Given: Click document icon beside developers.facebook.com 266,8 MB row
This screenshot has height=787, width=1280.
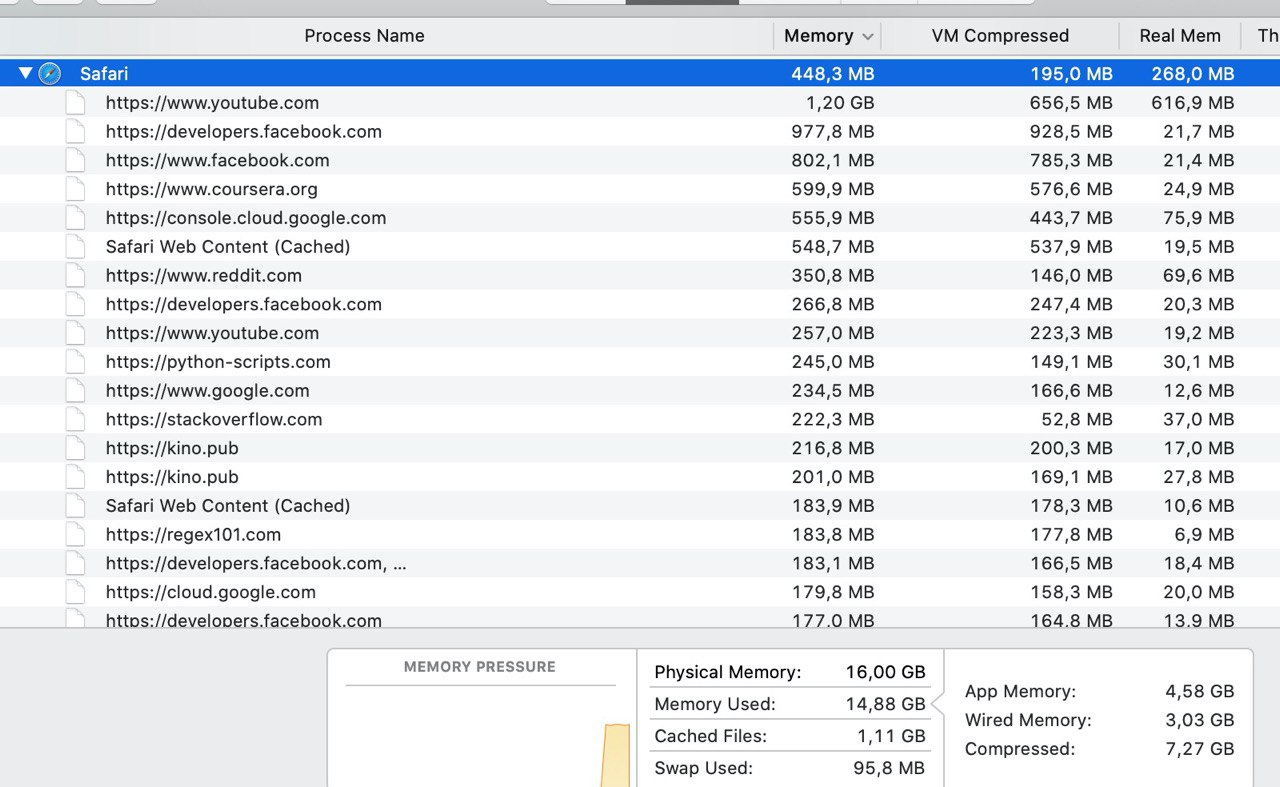Looking at the screenshot, I should point(76,304).
